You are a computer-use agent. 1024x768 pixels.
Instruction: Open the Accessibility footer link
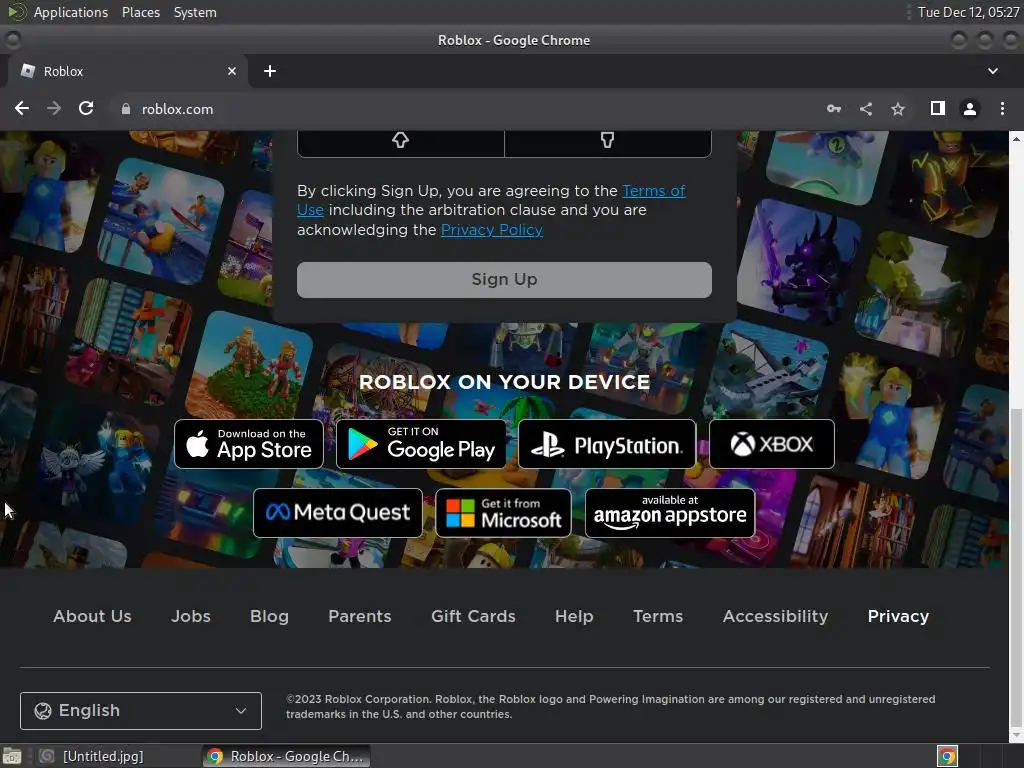775,616
